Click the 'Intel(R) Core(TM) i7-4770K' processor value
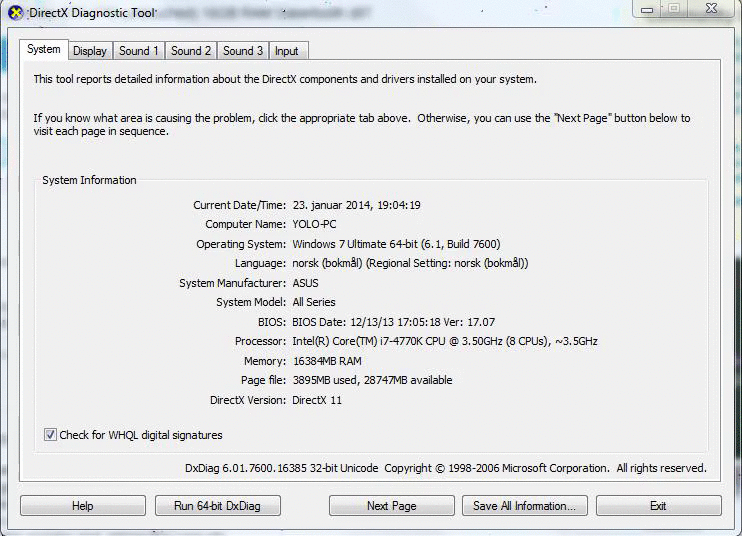The width and height of the screenshot is (742, 536). click(445, 341)
